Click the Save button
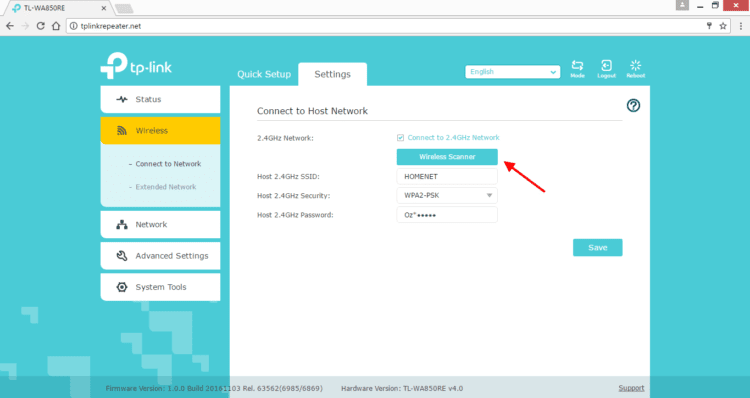The height and width of the screenshot is (398, 750). click(597, 247)
